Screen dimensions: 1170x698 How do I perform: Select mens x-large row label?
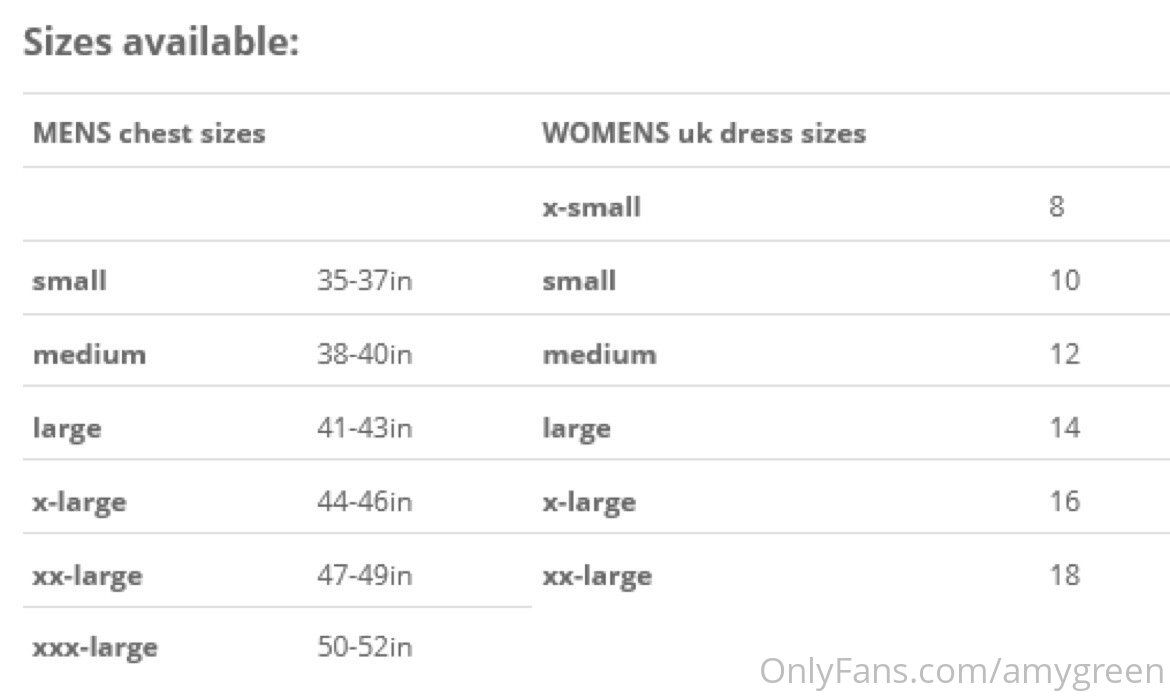tap(79, 502)
